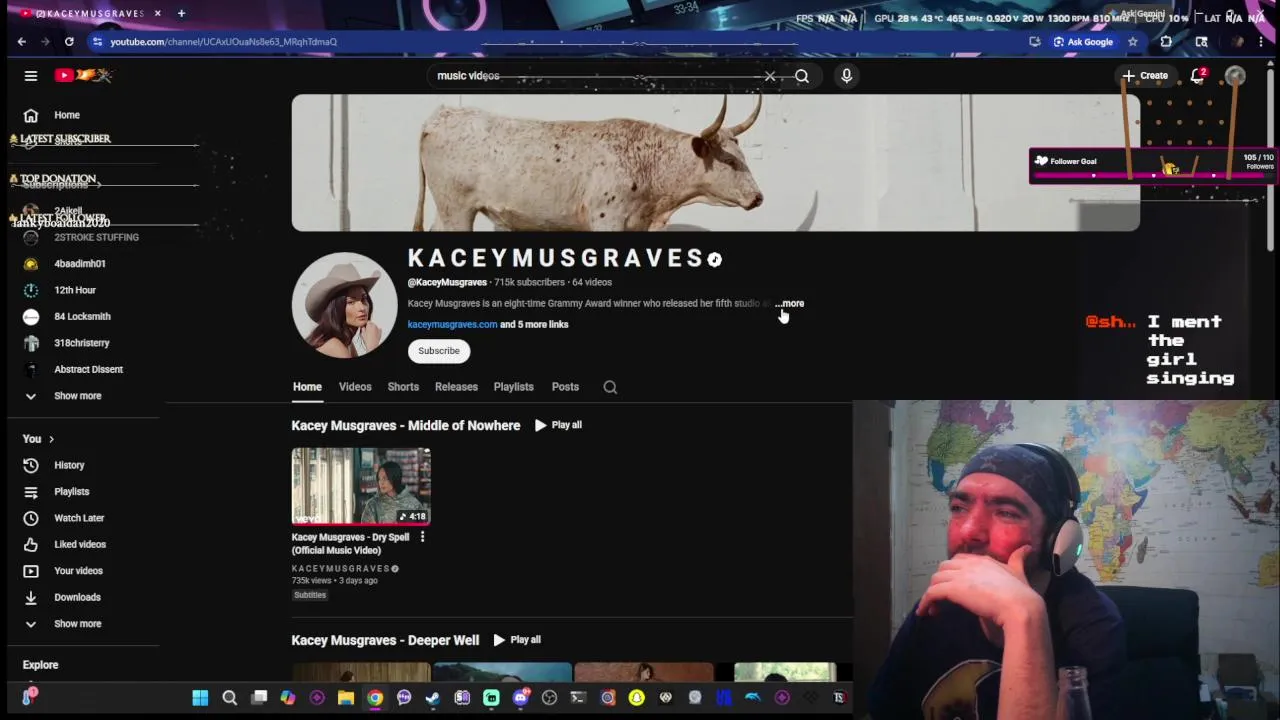This screenshot has height=720, width=1280.
Task: Play all in Deeper Well playlist
Action: tap(517, 640)
